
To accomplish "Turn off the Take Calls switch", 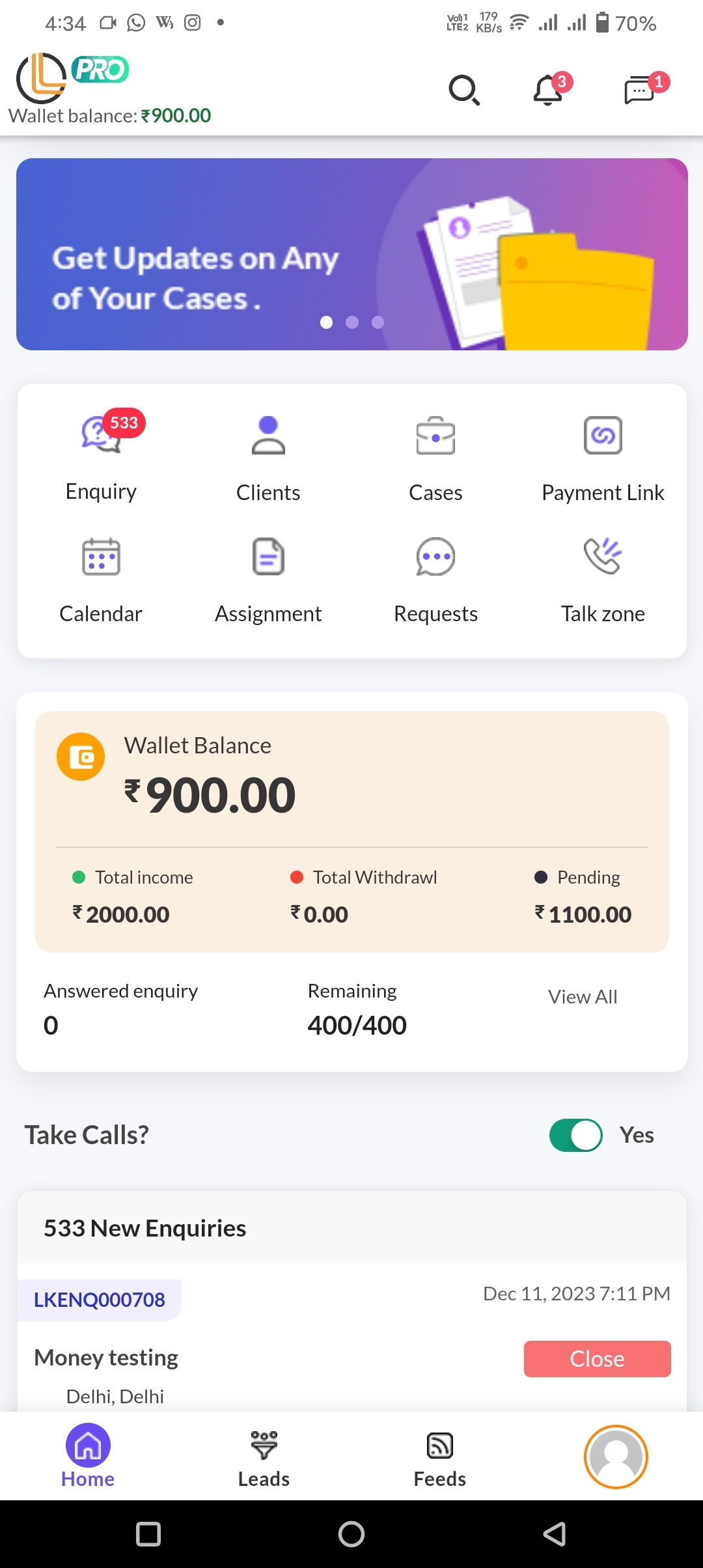I will click(x=576, y=1135).
